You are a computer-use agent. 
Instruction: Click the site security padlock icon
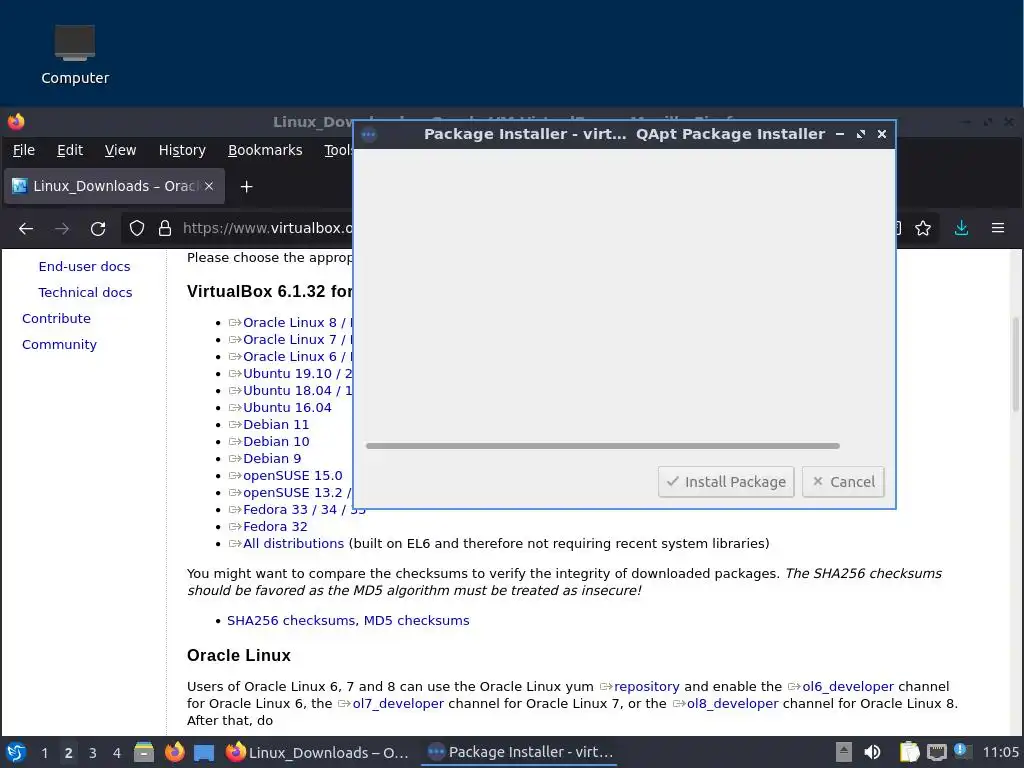pyautogui.click(x=165, y=228)
